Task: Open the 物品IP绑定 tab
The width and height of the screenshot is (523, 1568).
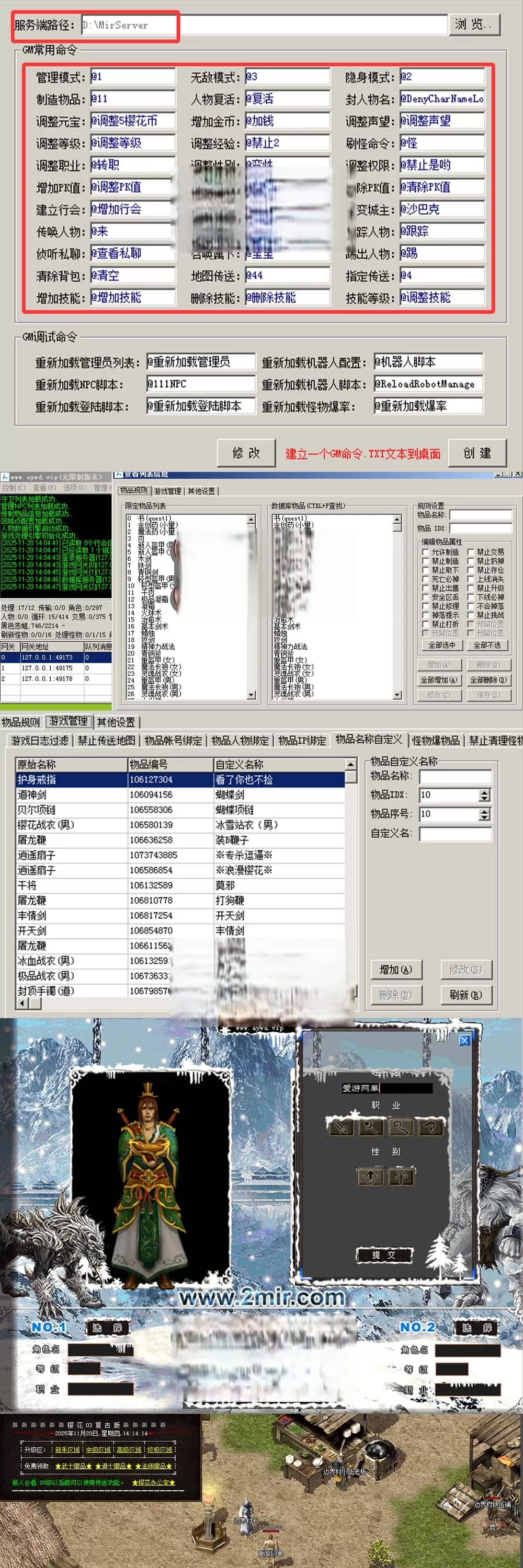Action: (302, 741)
